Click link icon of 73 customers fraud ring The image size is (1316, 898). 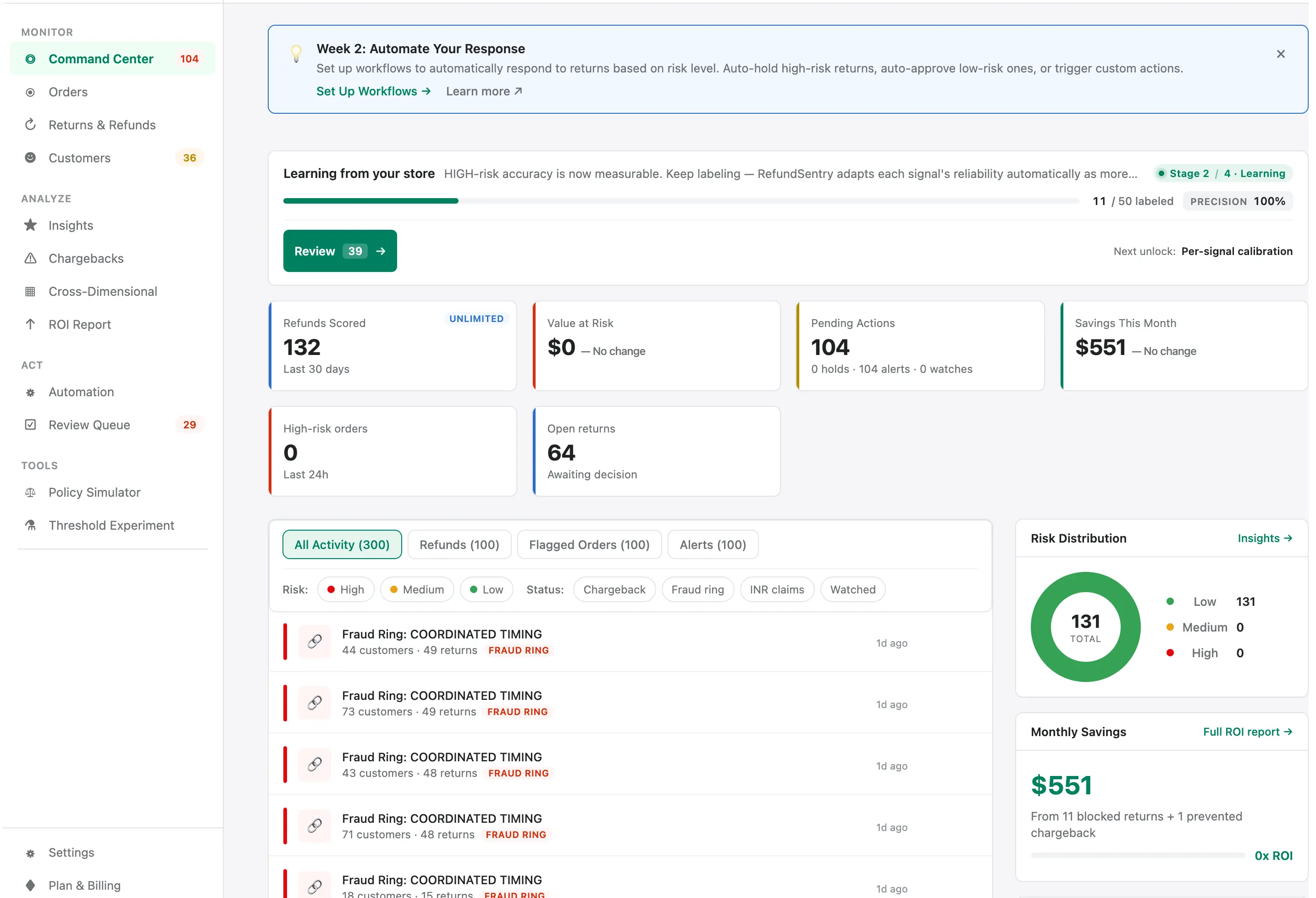point(315,703)
